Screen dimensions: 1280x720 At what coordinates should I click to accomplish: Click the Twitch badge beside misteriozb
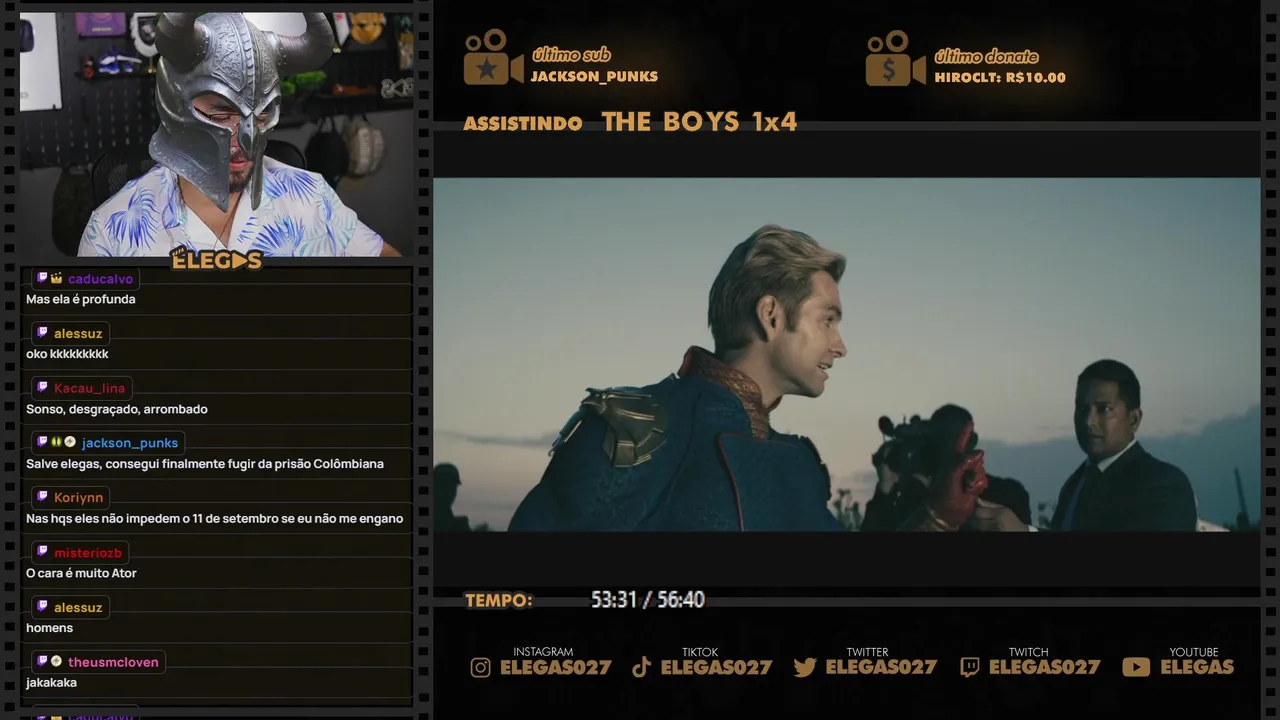pos(42,552)
